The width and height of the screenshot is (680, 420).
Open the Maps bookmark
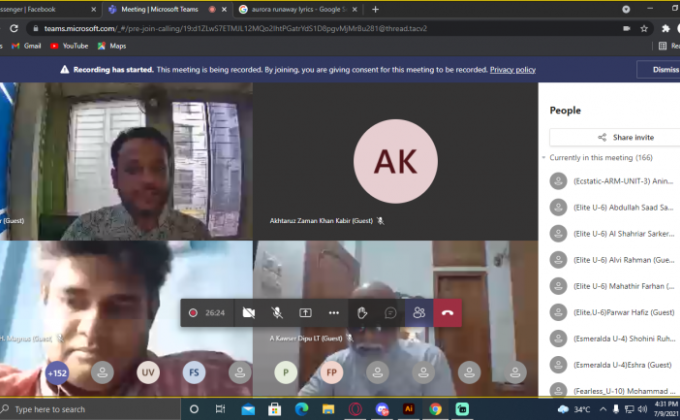pos(117,45)
